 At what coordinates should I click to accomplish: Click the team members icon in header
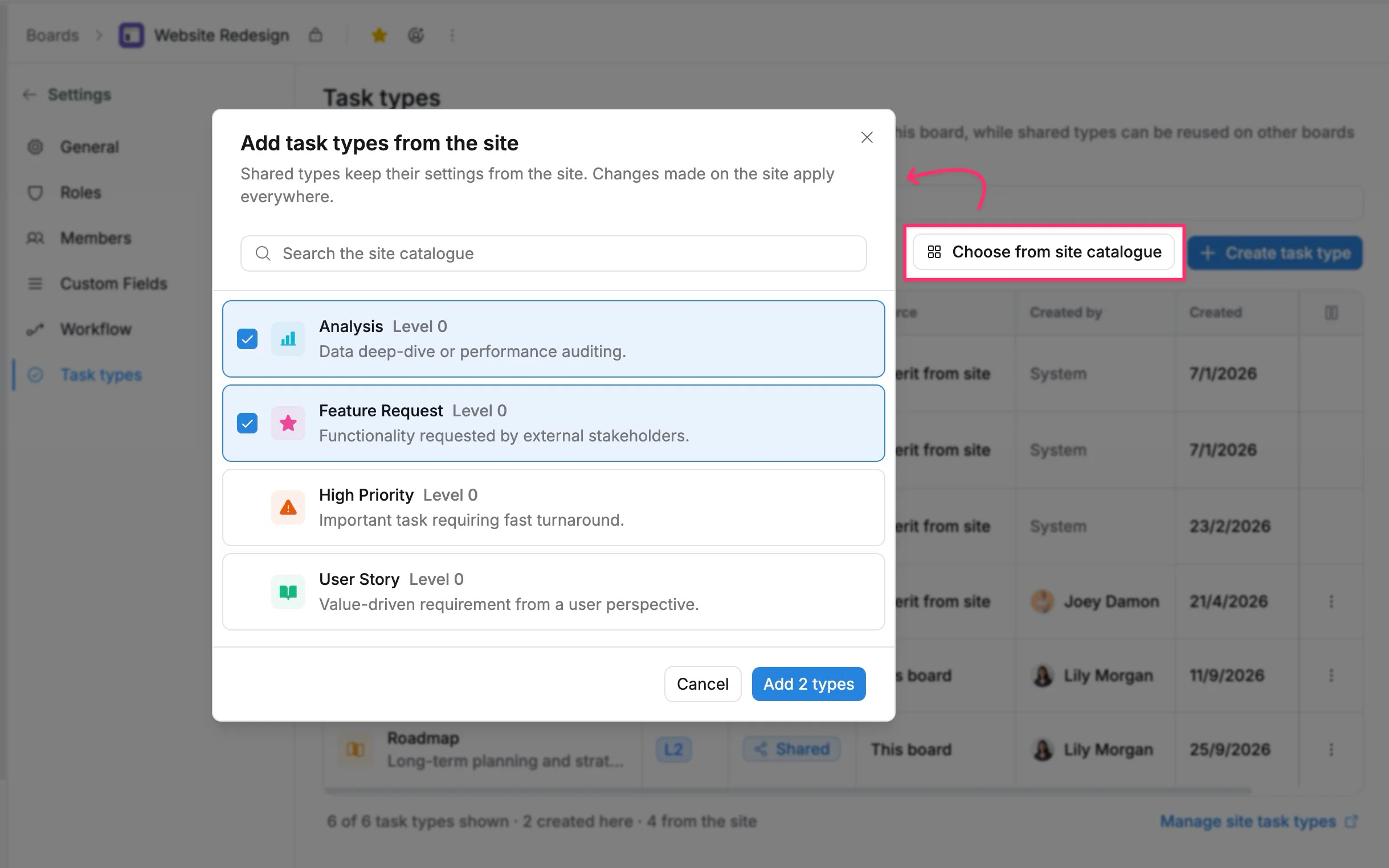(x=416, y=35)
